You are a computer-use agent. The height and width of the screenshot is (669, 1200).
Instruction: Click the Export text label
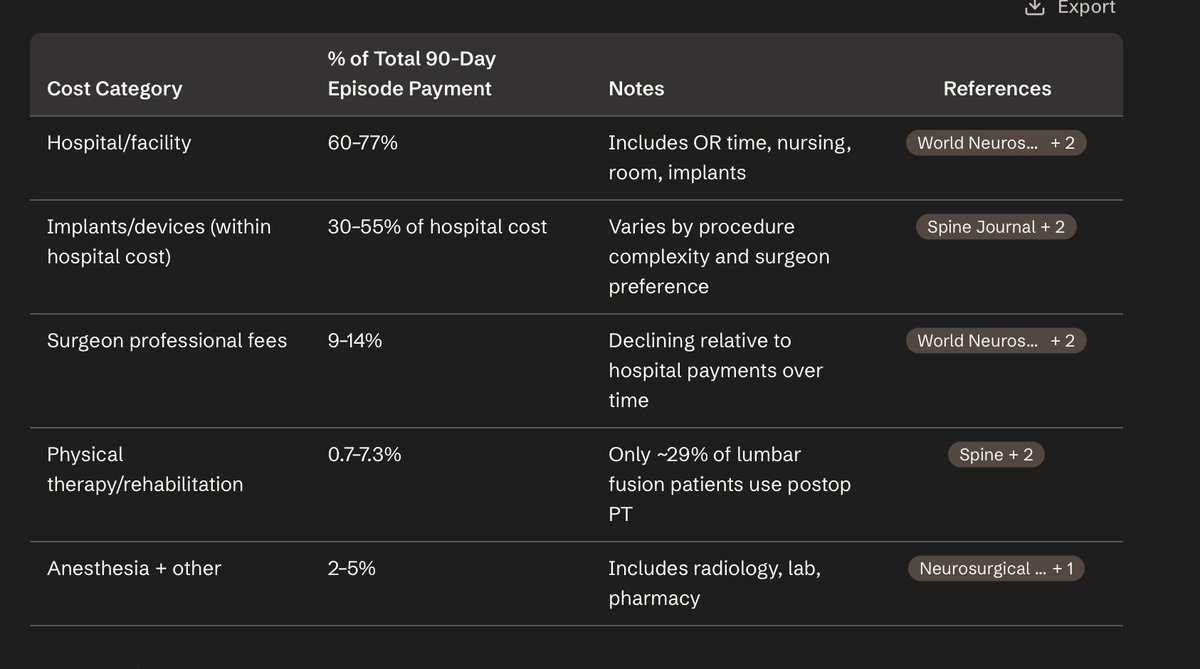point(1086,7)
